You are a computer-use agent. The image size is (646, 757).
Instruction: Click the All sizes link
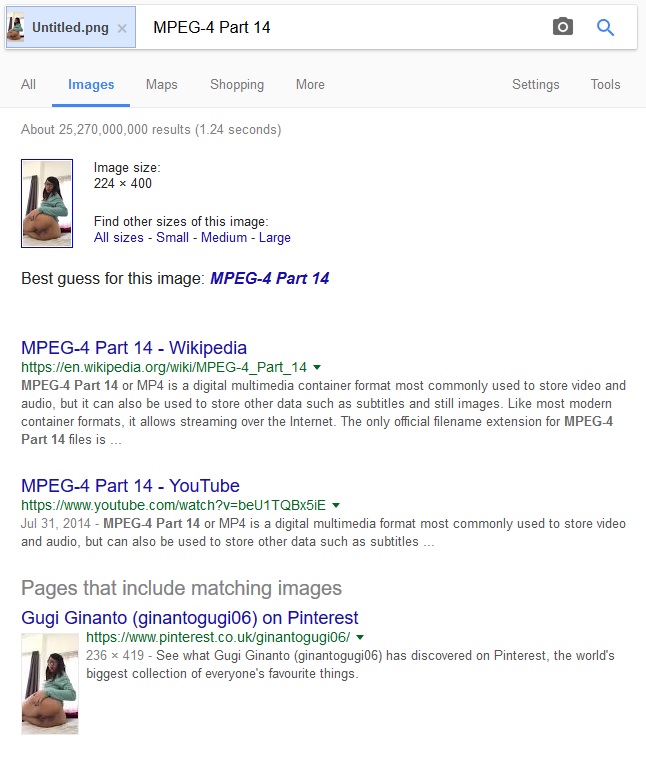pyautogui.click(x=119, y=238)
